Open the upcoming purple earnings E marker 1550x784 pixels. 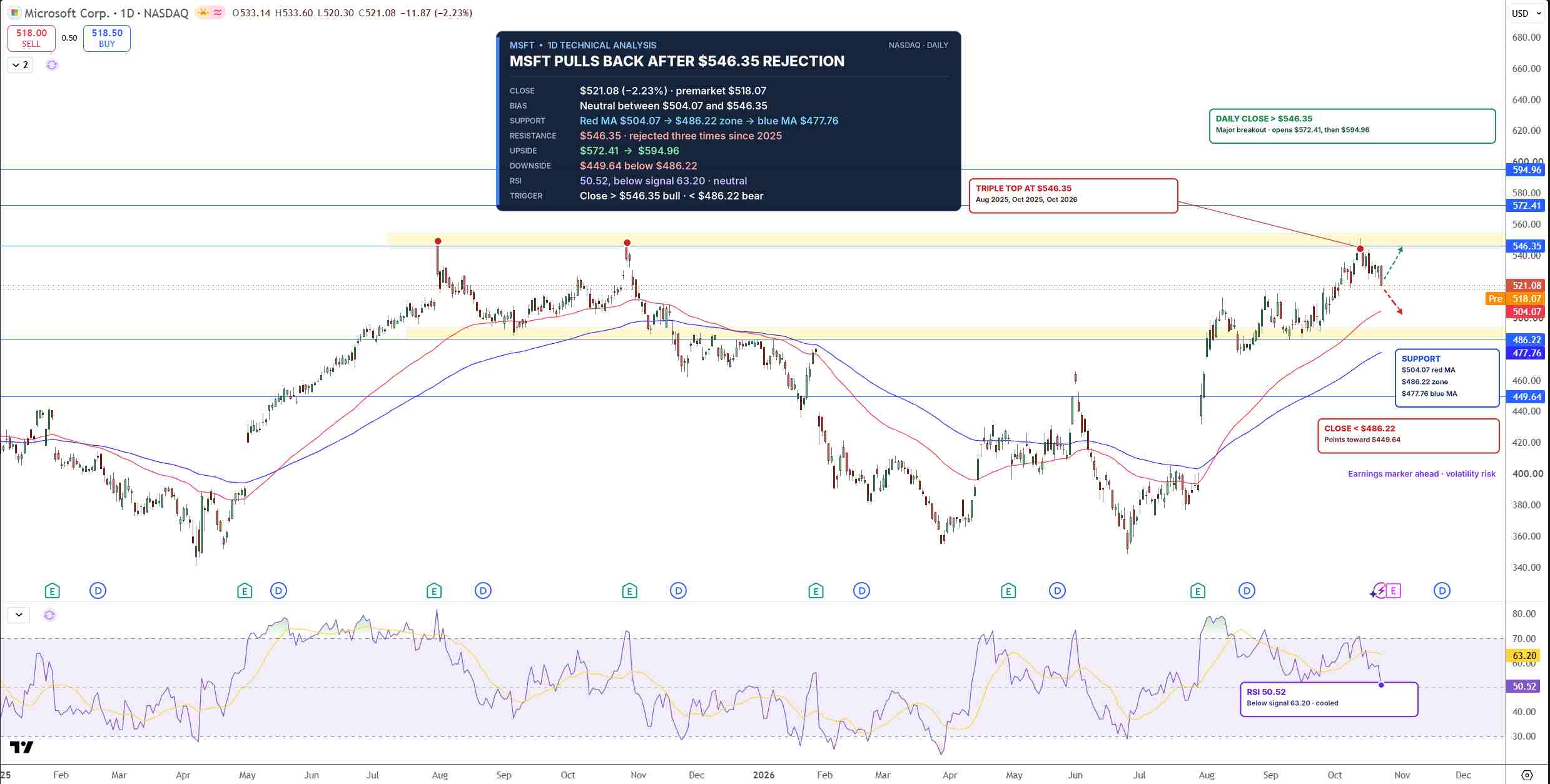pyautogui.click(x=1394, y=590)
